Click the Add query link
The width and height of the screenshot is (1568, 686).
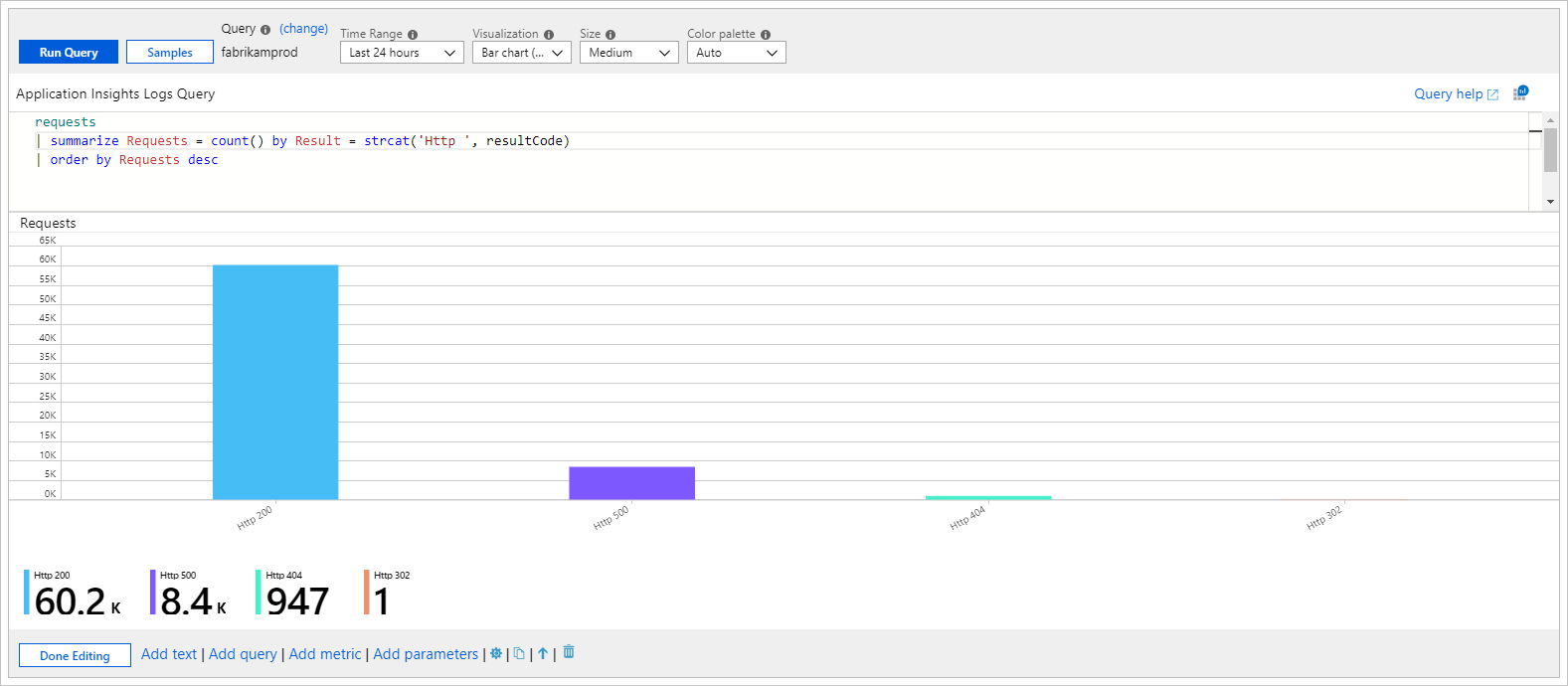click(243, 654)
